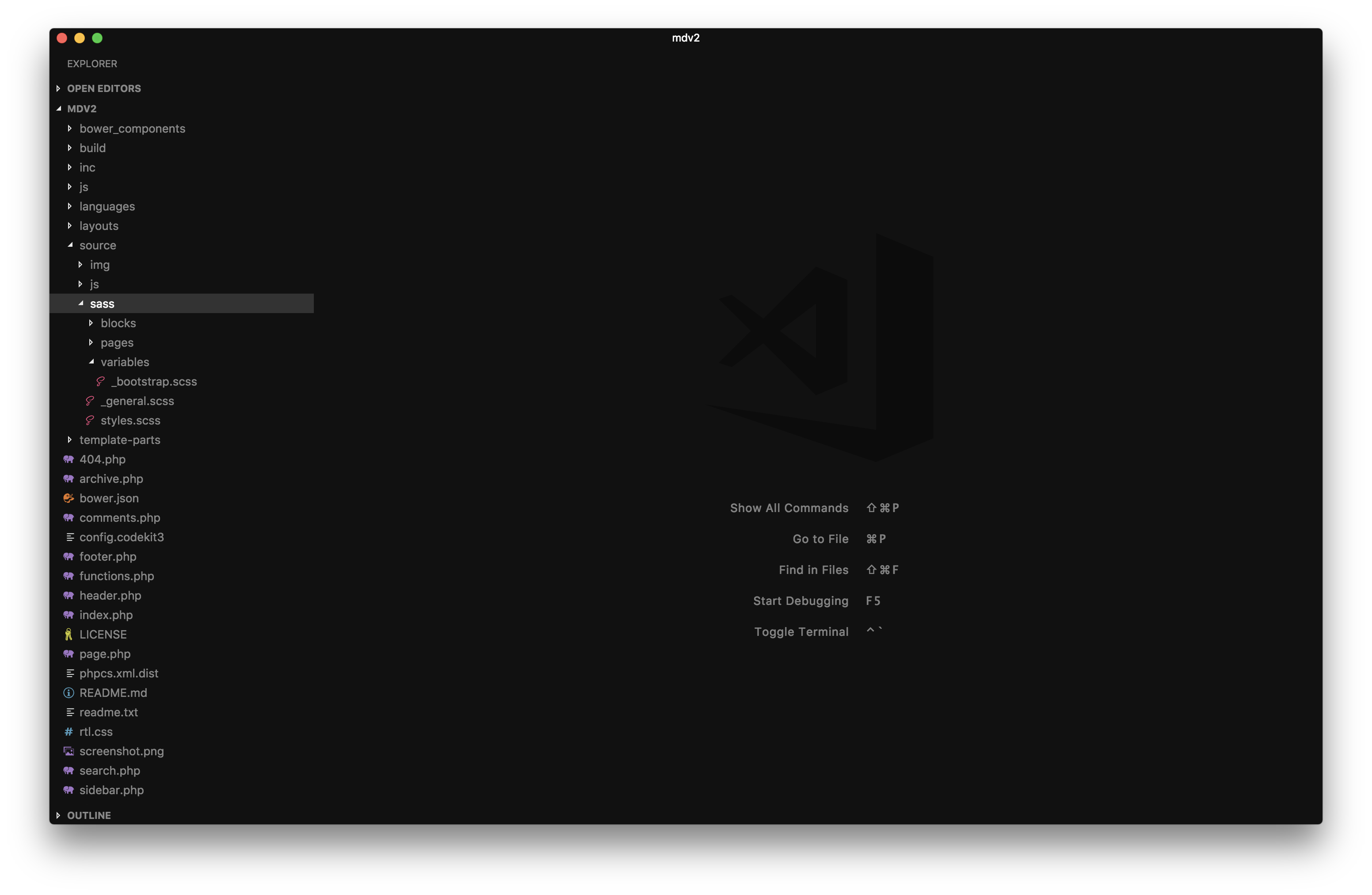Click the CSS hash icon beside rtl.css

click(69, 732)
